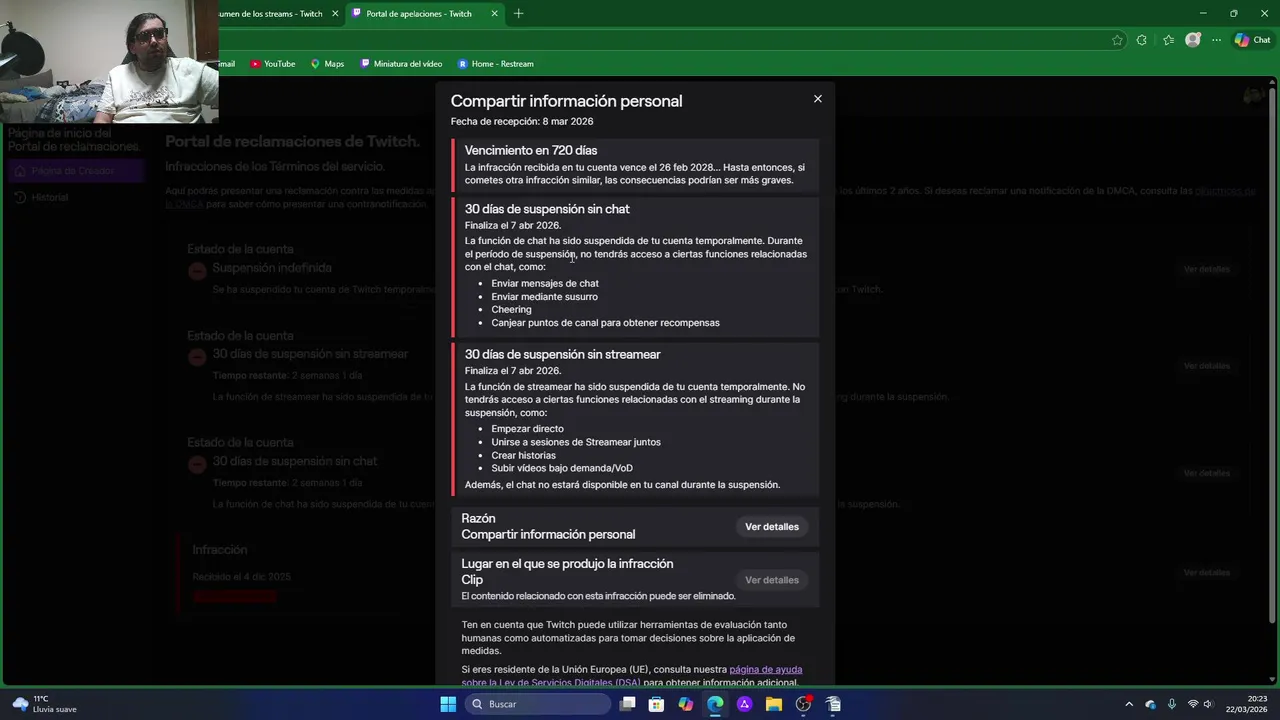Screen dimensions: 1280x720
Task: Open volume speaker tray icon
Action: point(1208,704)
